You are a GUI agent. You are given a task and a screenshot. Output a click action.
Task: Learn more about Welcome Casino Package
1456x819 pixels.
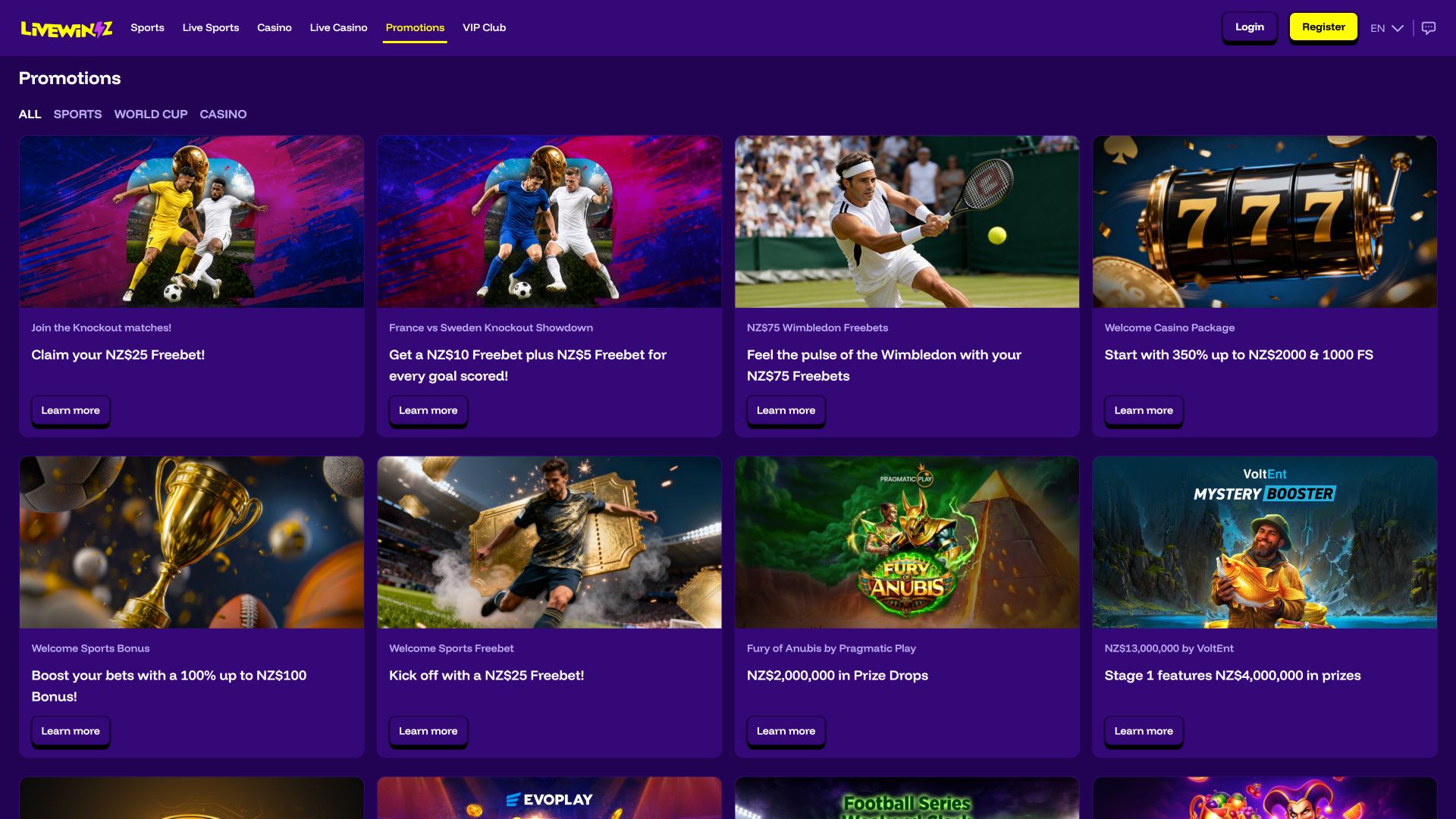coord(1144,411)
